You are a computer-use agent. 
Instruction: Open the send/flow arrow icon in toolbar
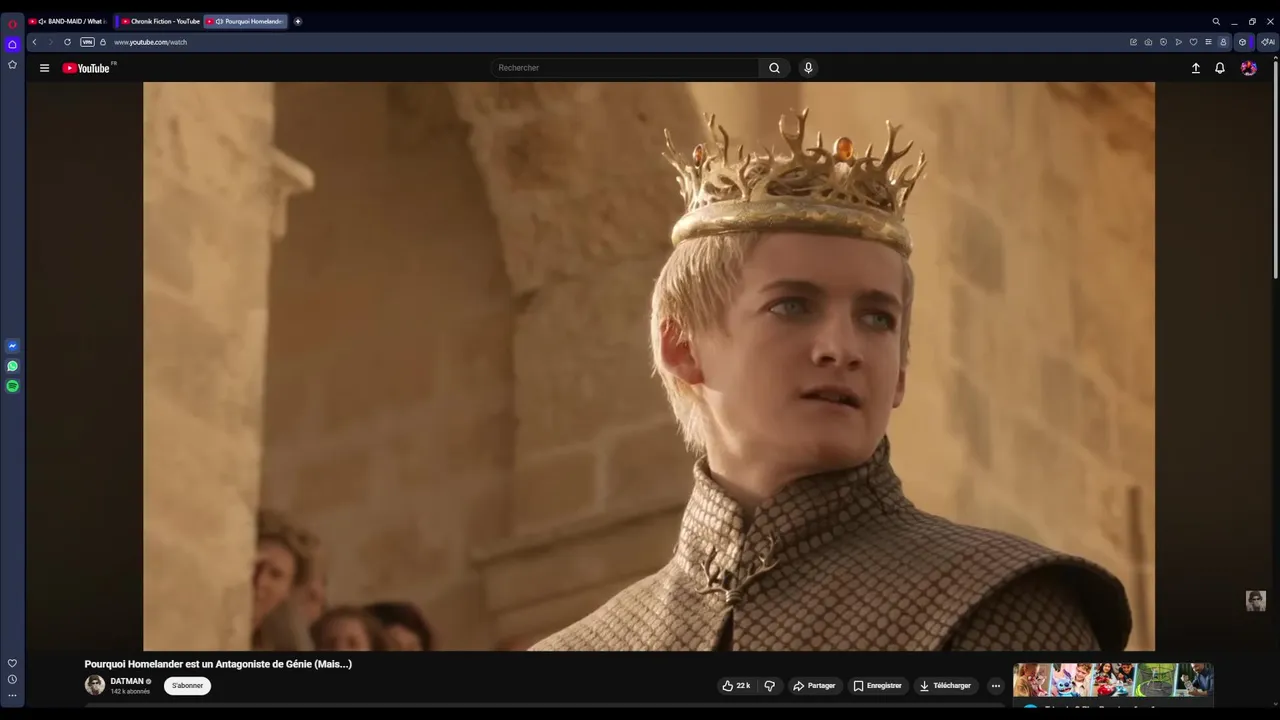coord(1178,42)
